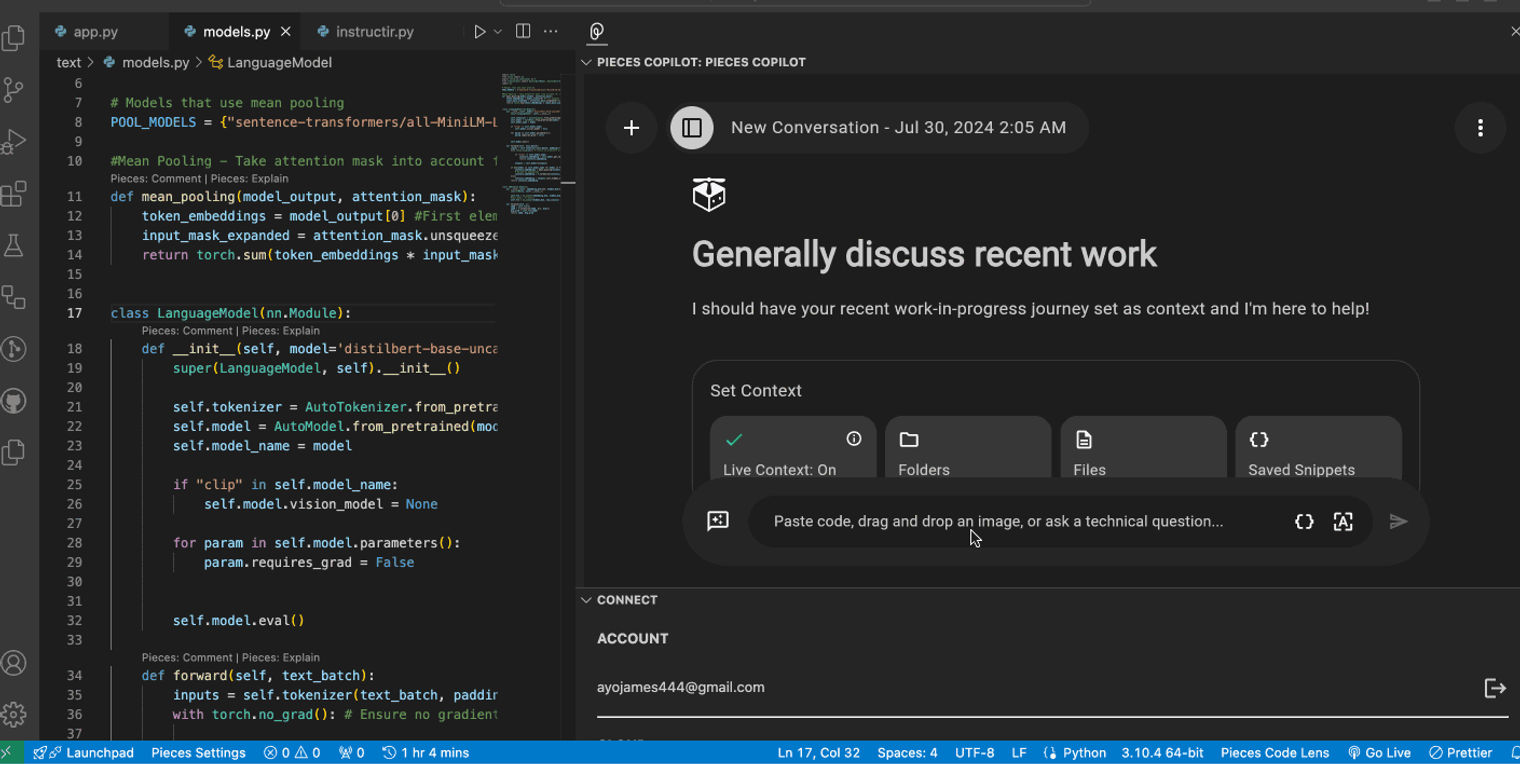Open the Testing flask view
The height and width of the screenshot is (764, 1520).
[x=14, y=246]
